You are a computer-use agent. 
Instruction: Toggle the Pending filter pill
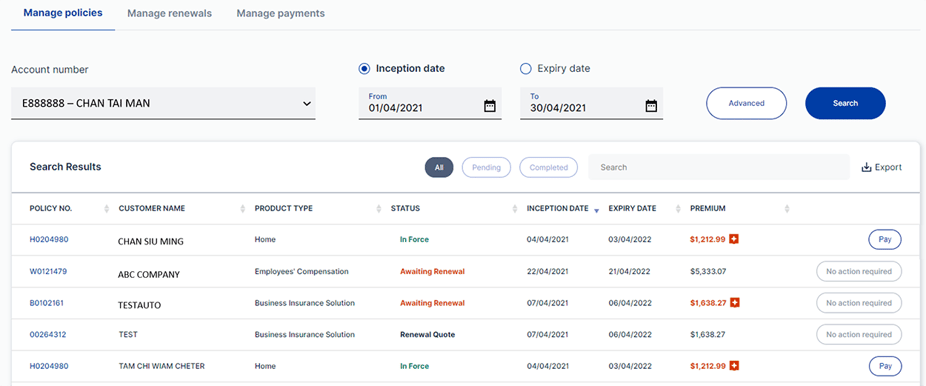click(x=486, y=167)
